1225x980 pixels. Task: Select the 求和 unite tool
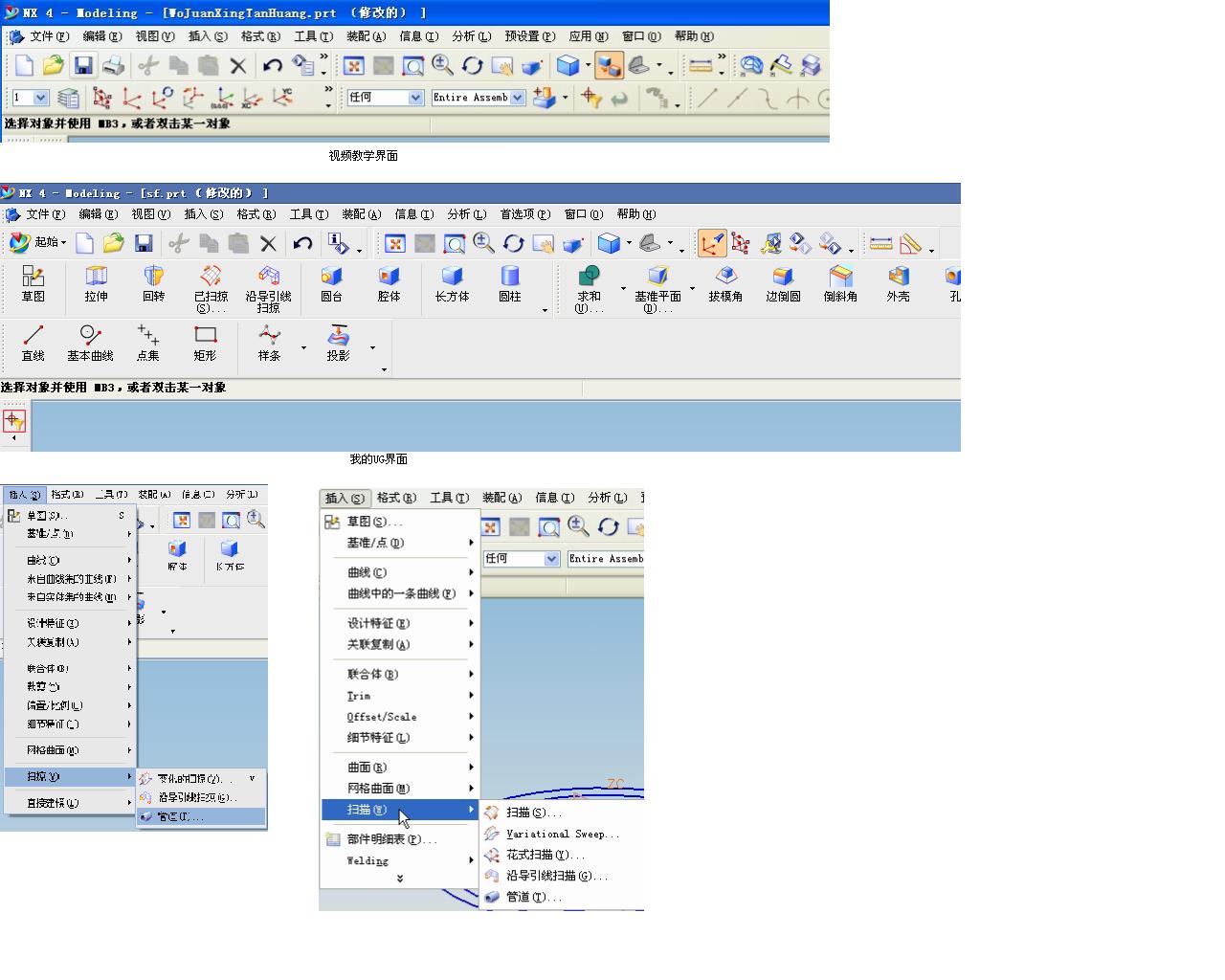click(590, 289)
